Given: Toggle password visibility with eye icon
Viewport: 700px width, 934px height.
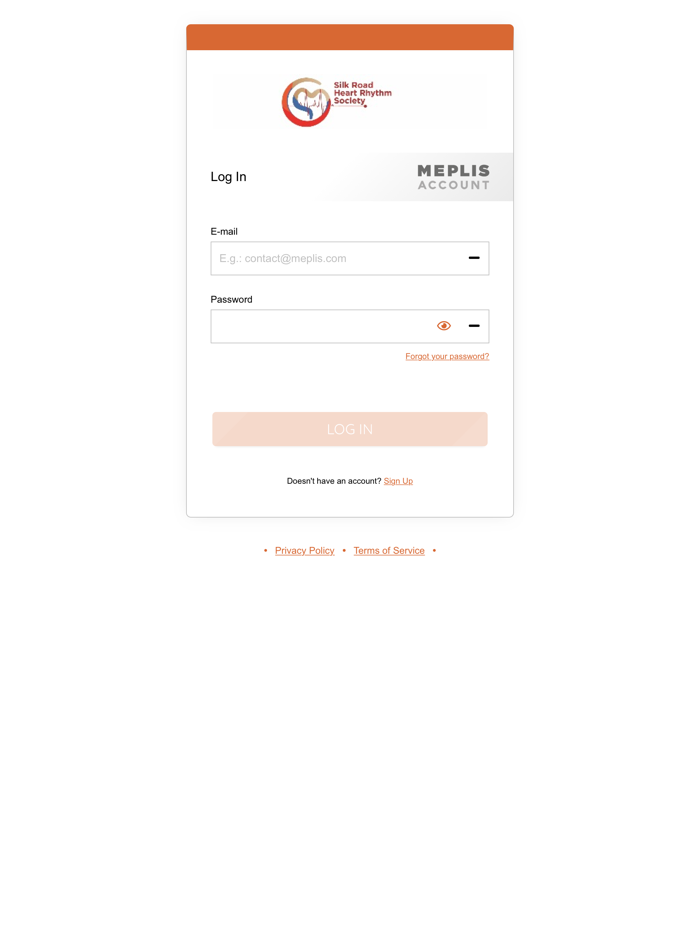Looking at the screenshot, I should point(444,326).
